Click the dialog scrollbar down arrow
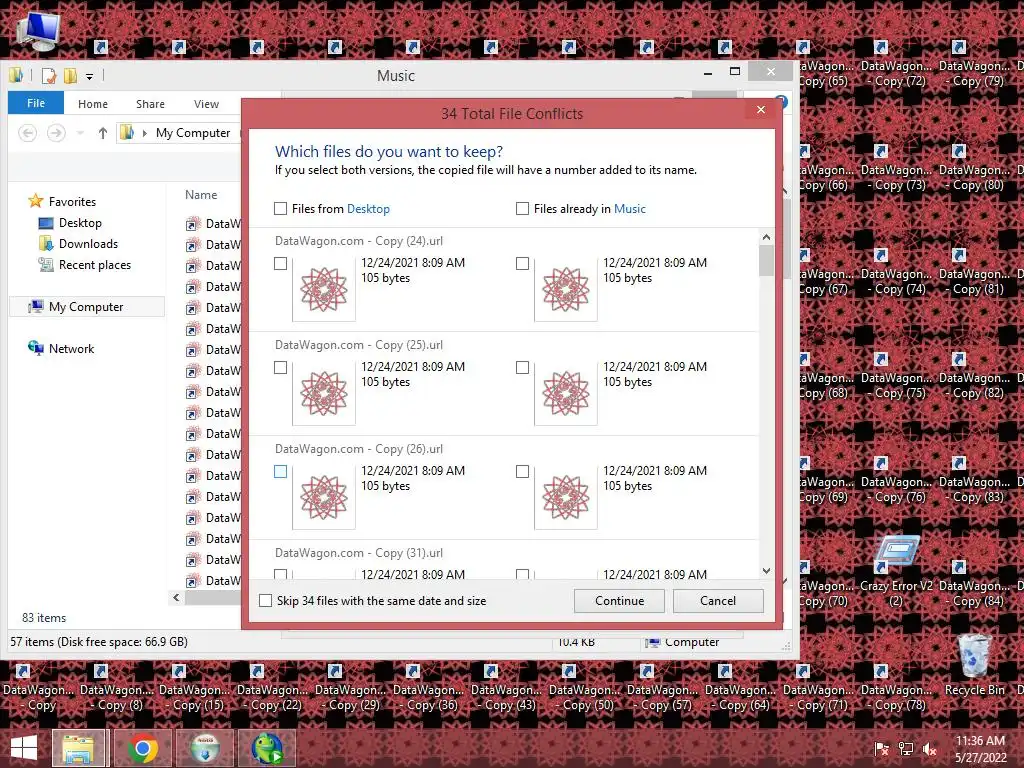Screen dimensions: 1024x768 click(766, 571)
